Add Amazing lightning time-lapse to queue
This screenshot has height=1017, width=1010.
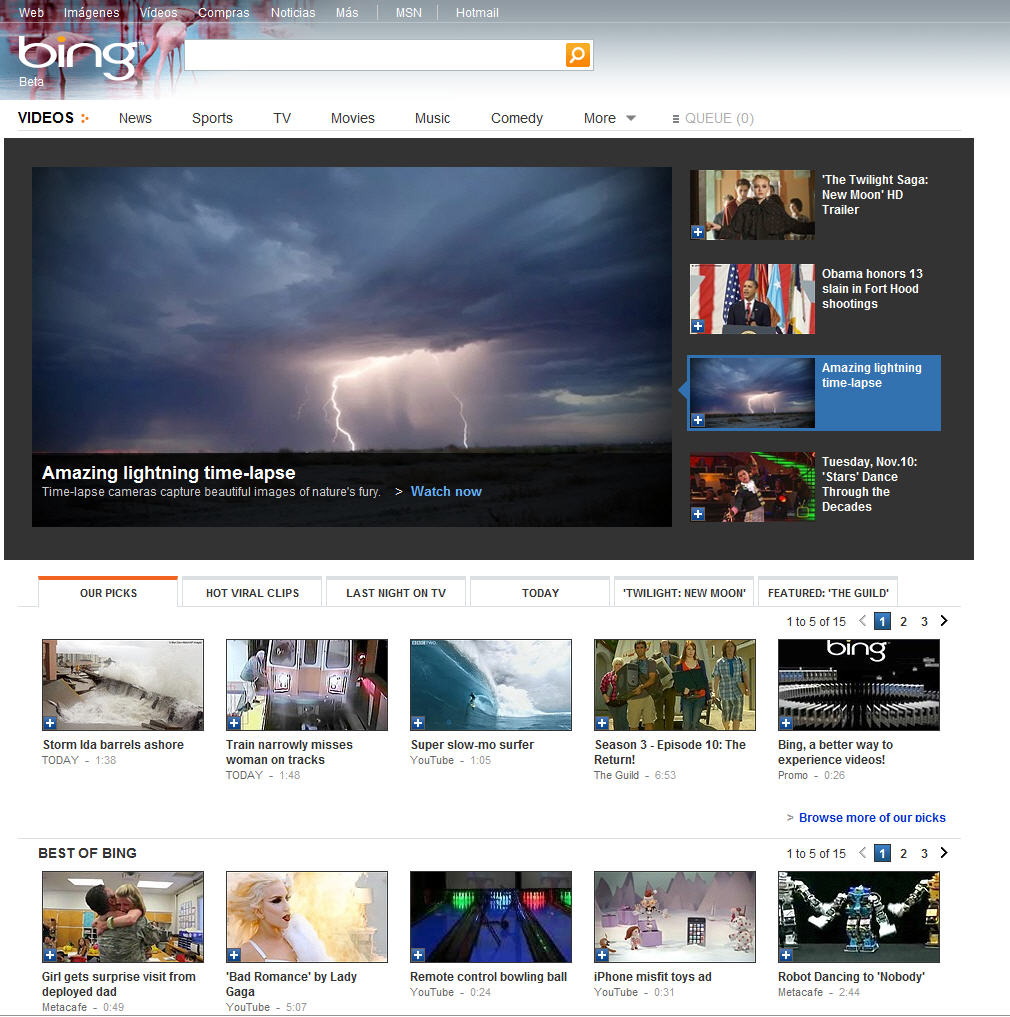pyautogui.click(x=697, y=420)
